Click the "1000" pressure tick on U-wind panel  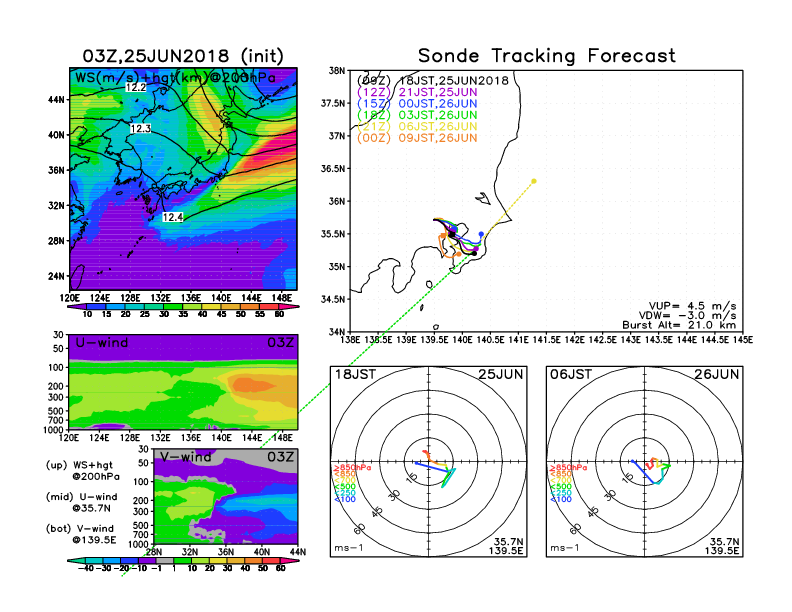54,430
